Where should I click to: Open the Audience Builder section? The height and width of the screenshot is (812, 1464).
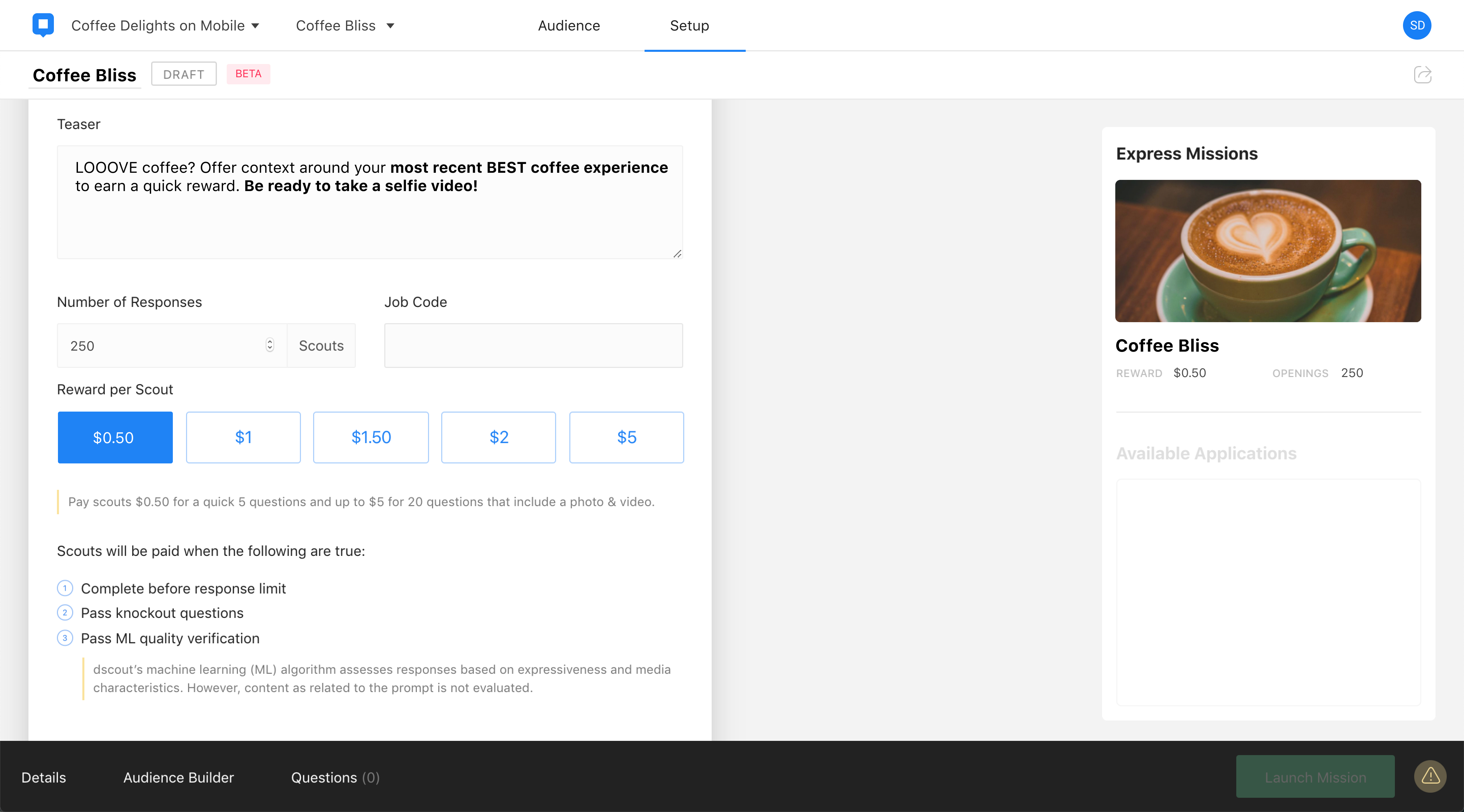(179, 777)
